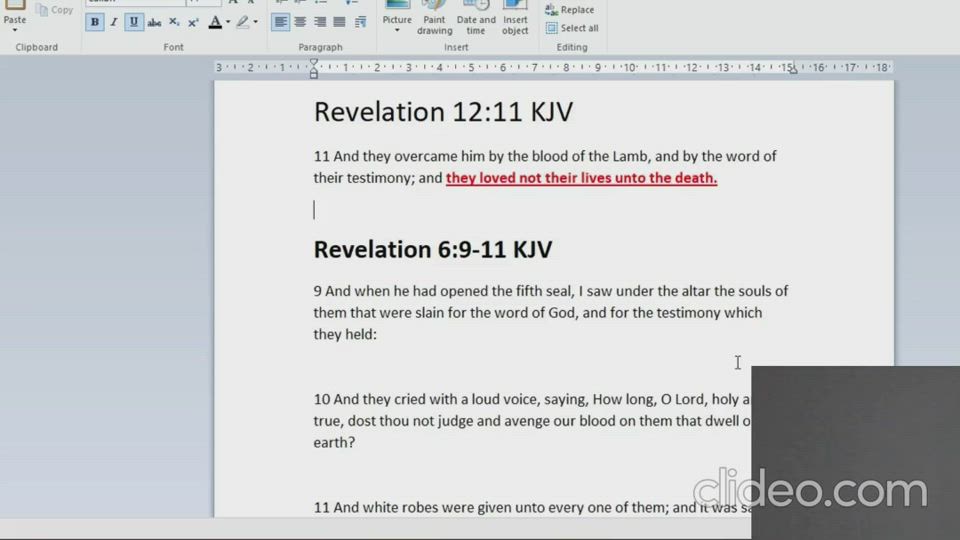
Task: Apply strikethrough to text
Action: 154,22
